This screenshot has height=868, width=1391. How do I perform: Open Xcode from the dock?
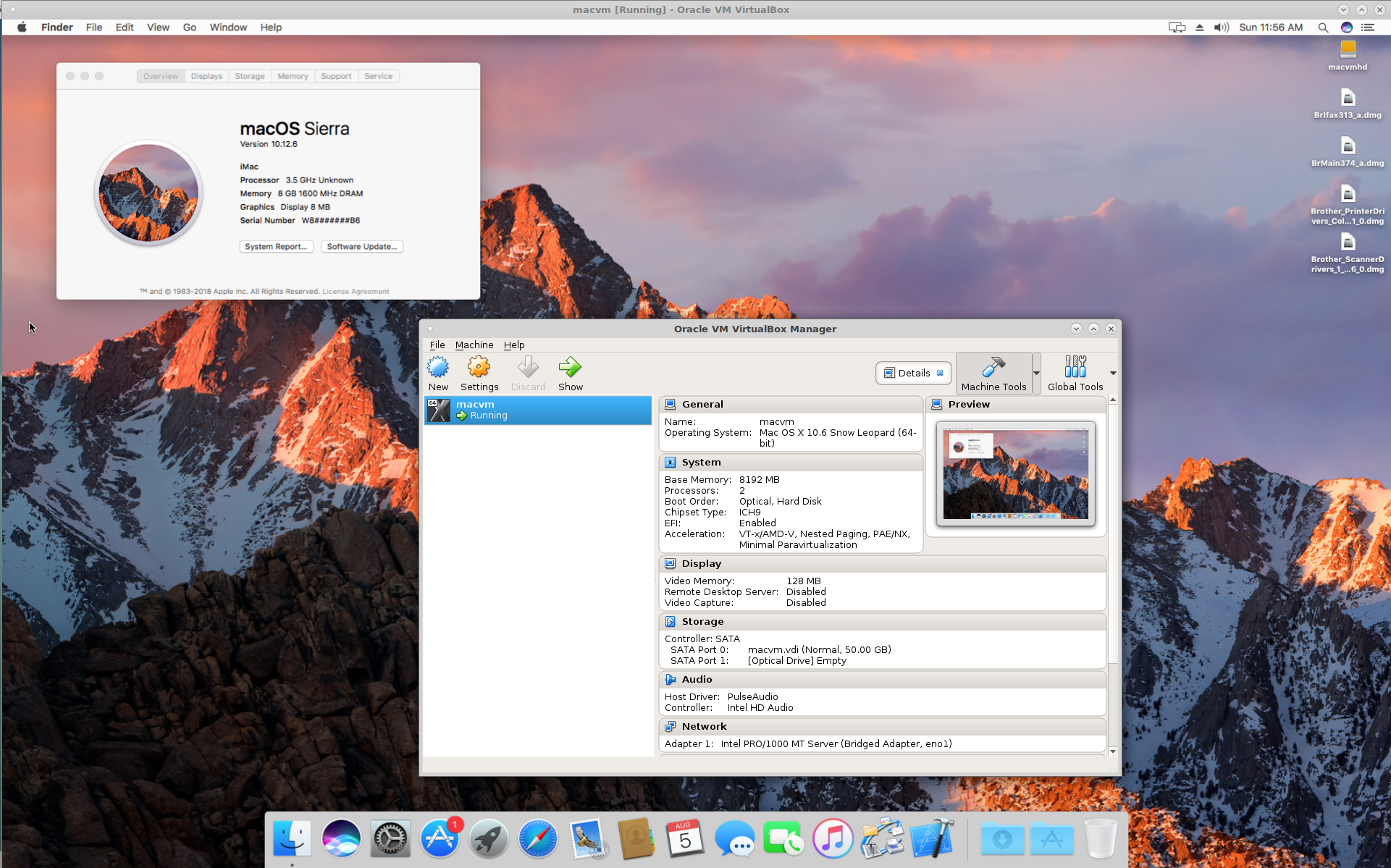pyautogui.click(x=932, y=840)
